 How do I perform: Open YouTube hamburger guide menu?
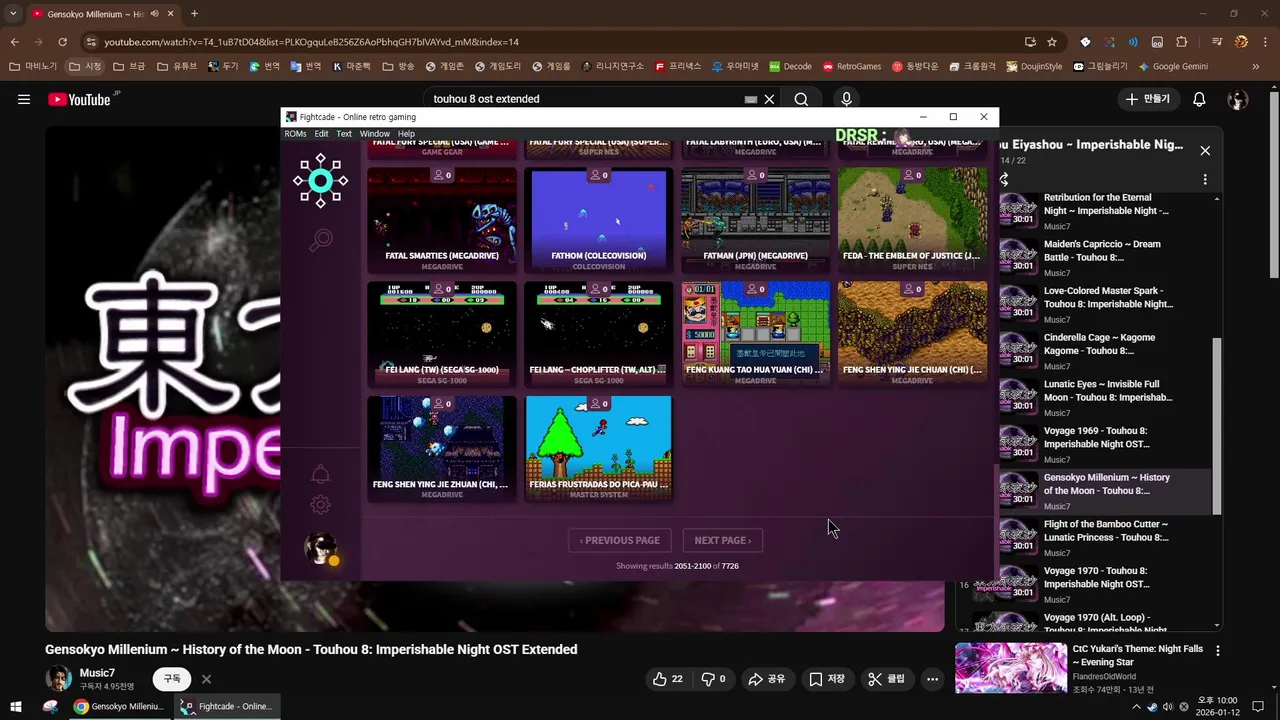[x=24, y=99]
